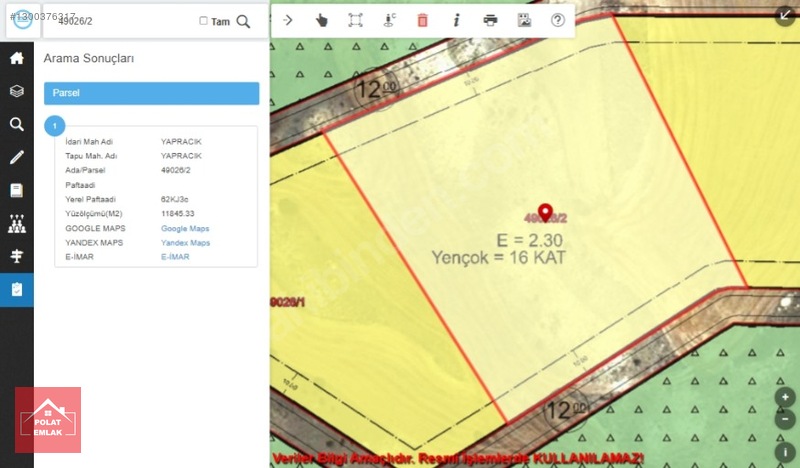Viewport: 800px width, 468px height.
Task: Click the red trash delete icon
Action: 422,20
